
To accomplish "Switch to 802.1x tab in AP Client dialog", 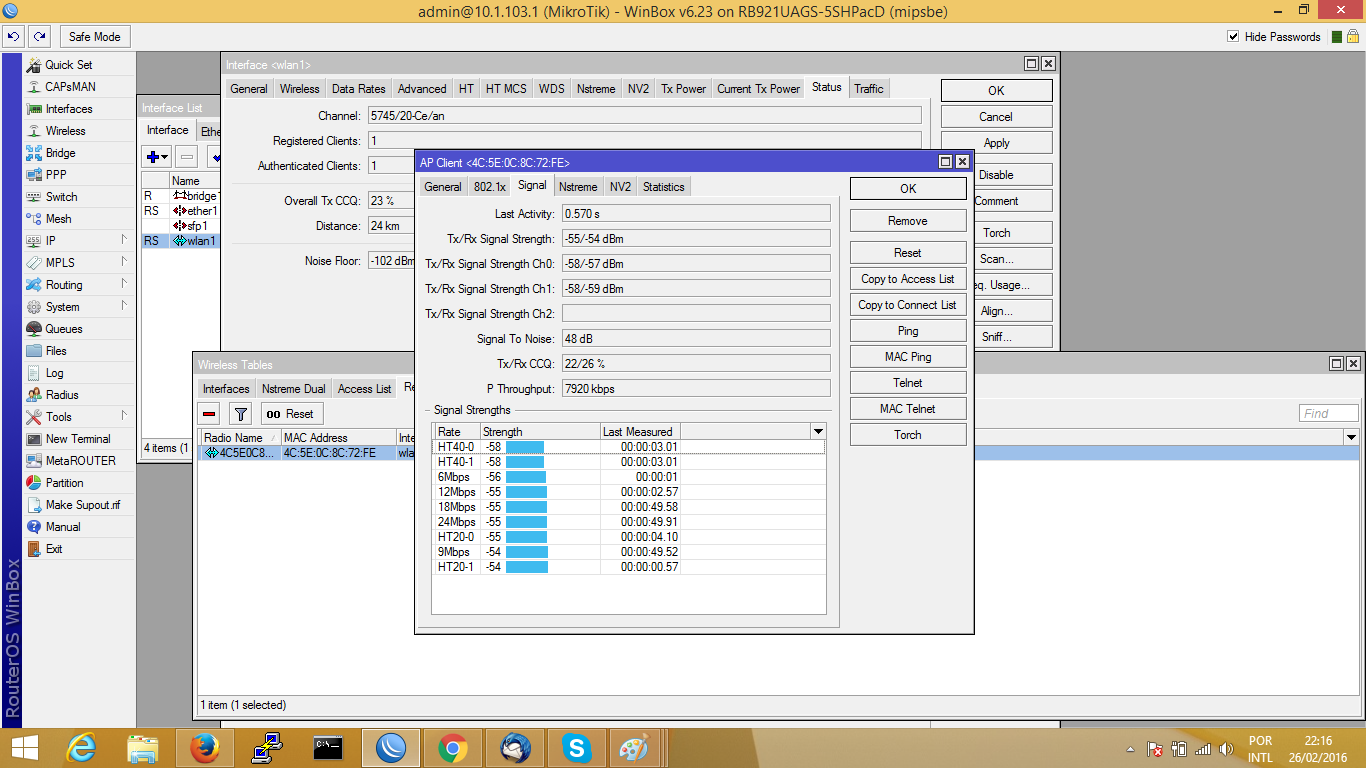I will 490,187.
